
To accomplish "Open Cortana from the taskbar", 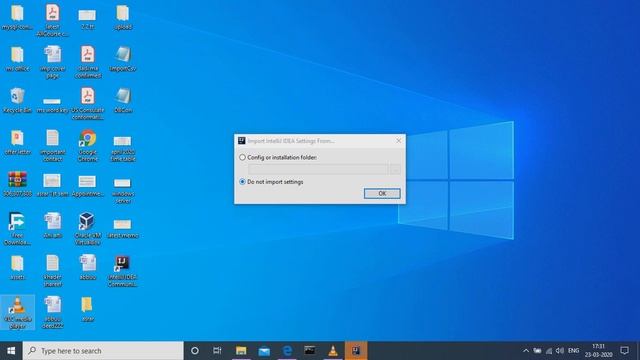I will [x=195, y=351].
